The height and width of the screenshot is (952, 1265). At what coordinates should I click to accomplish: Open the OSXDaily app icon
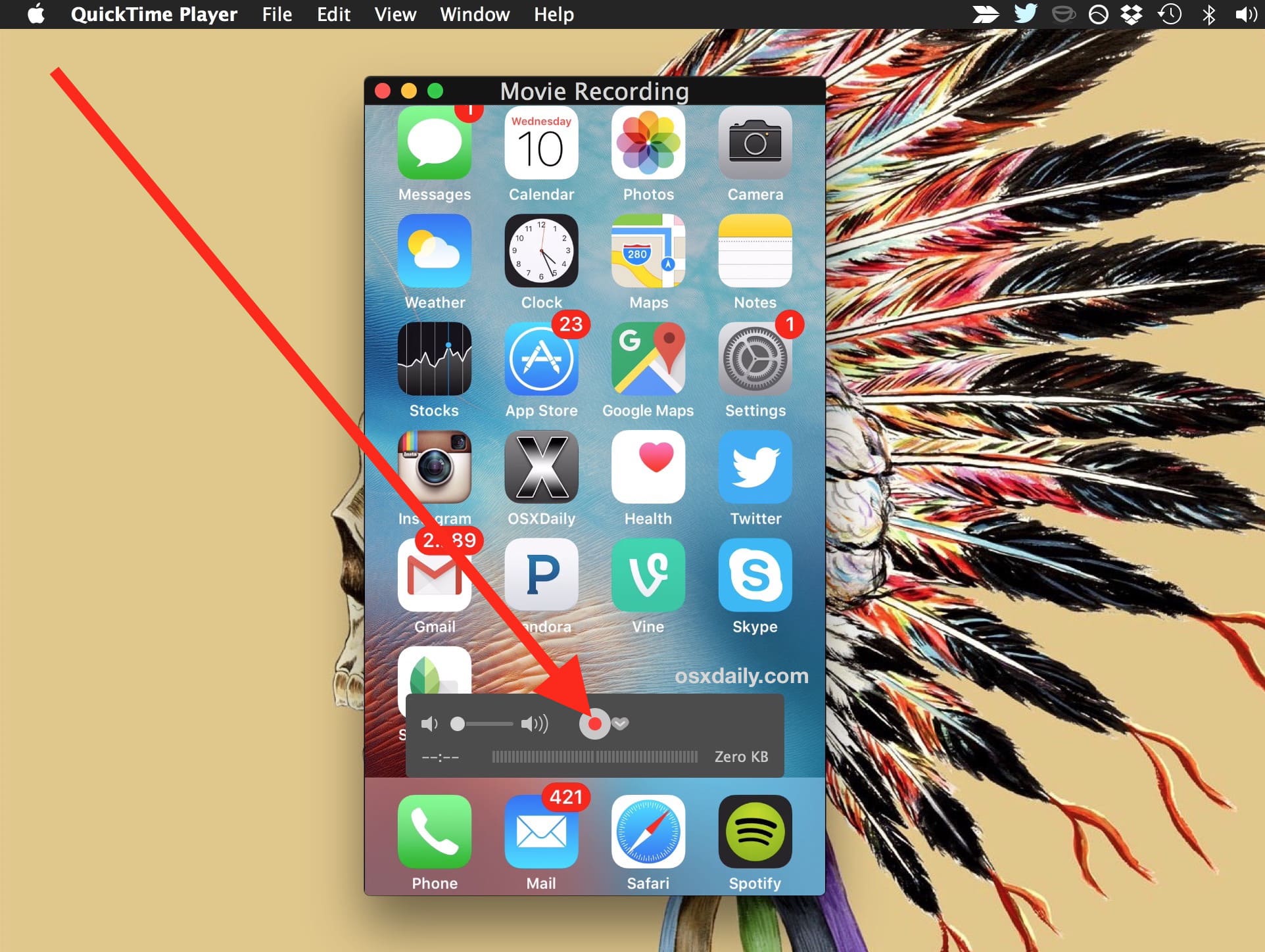[540, 481]
